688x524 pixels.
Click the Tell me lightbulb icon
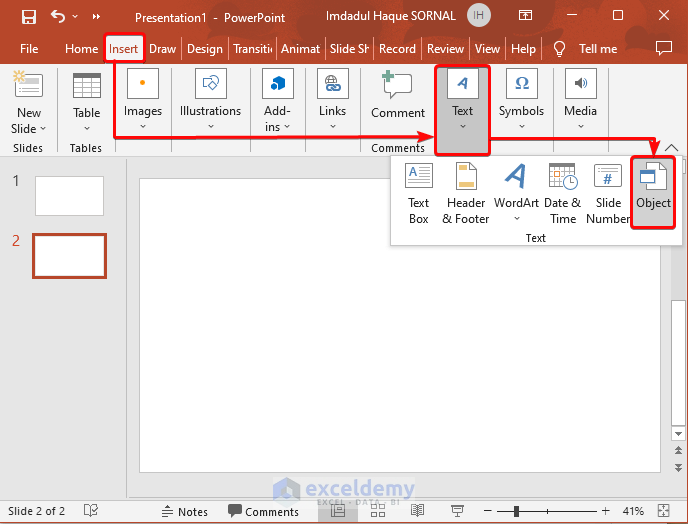pos(559,49)
